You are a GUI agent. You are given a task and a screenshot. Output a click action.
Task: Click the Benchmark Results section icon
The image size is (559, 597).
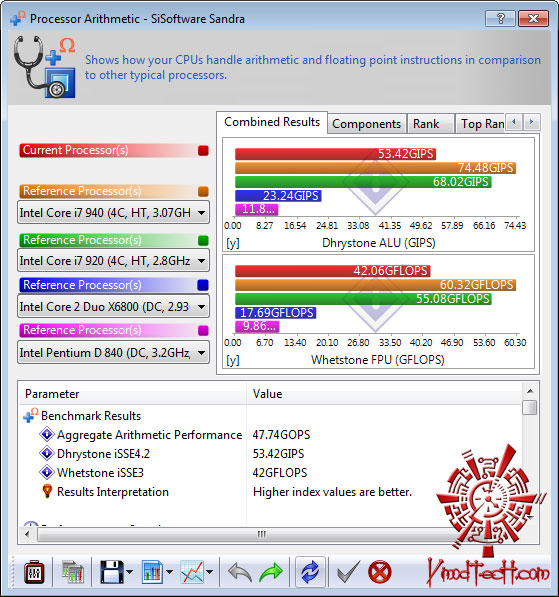pyautogui.click(x=31, y=415)
